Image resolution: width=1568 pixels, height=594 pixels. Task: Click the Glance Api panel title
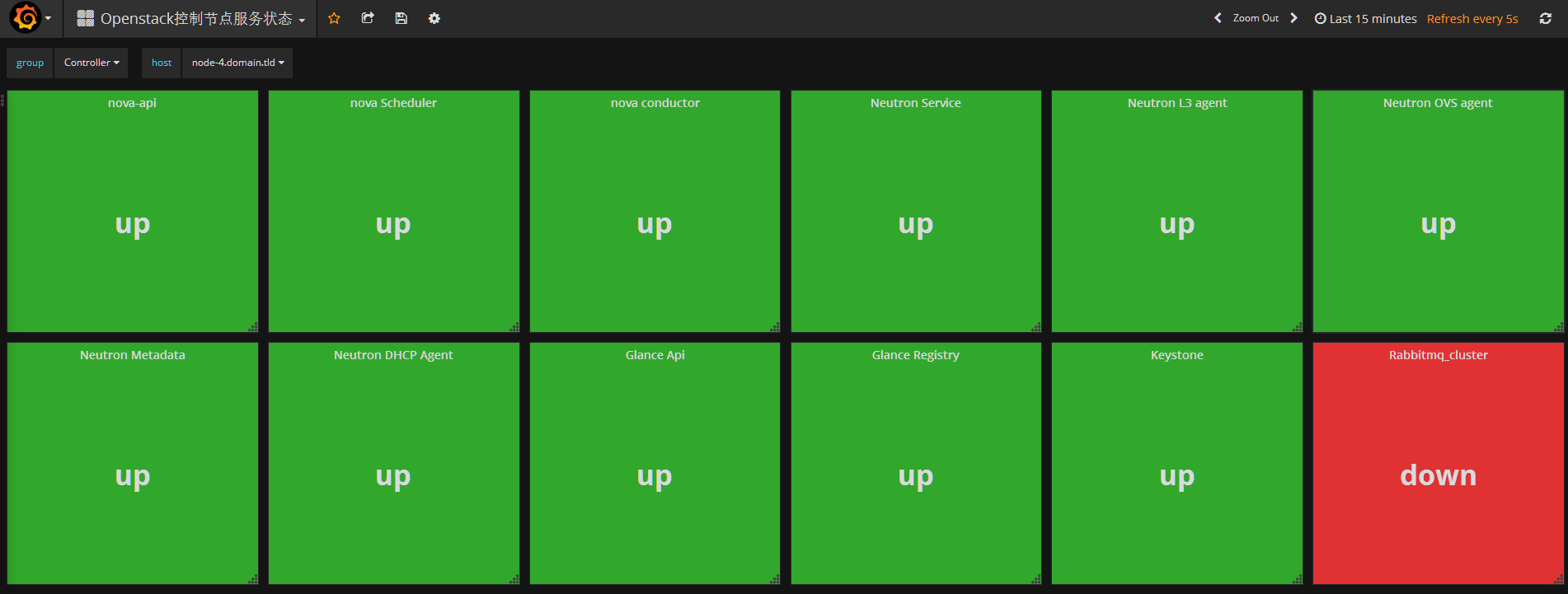655,355
